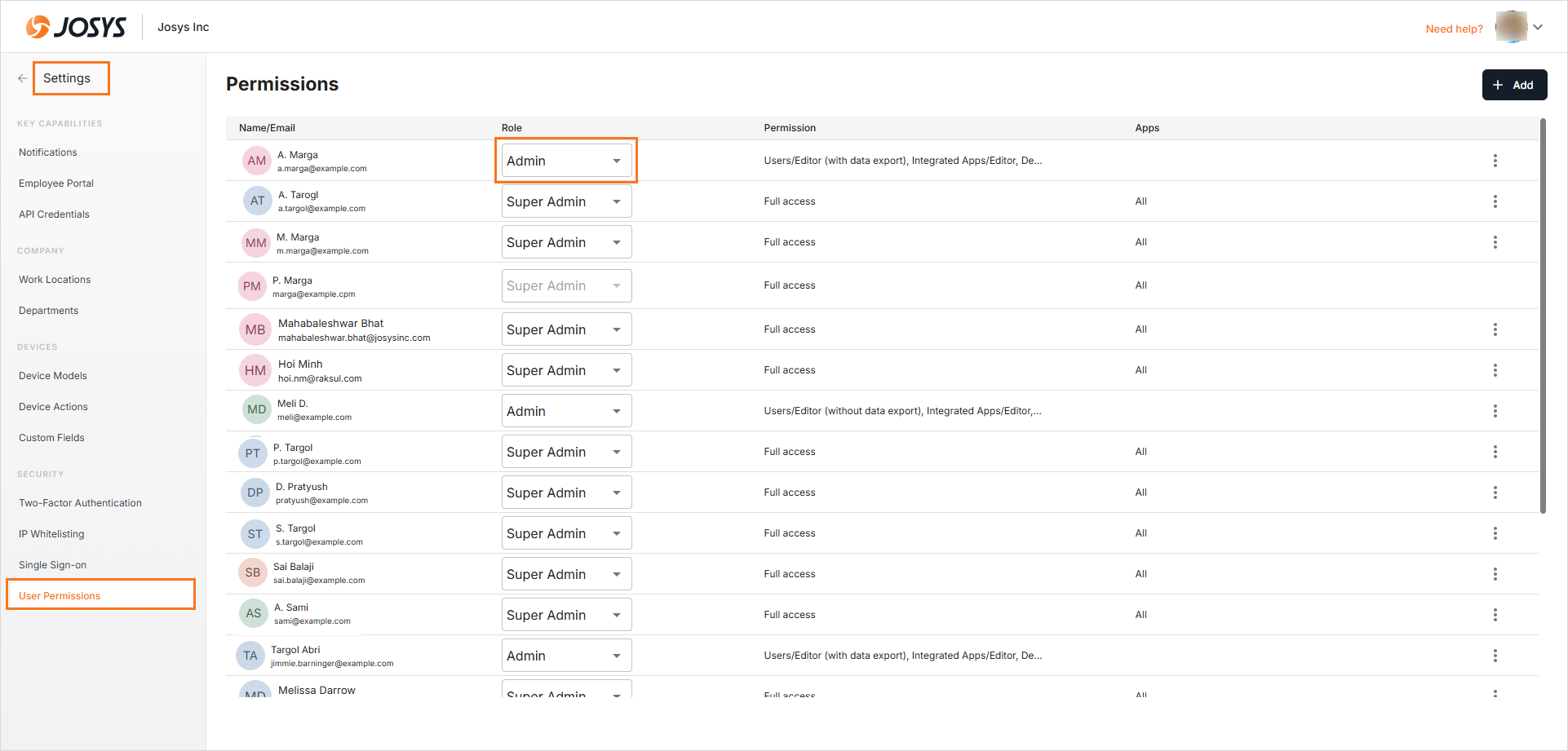Expand the account menu chevron at top right
Viewport: 1568px width, 751px height.
point(1538,27)
